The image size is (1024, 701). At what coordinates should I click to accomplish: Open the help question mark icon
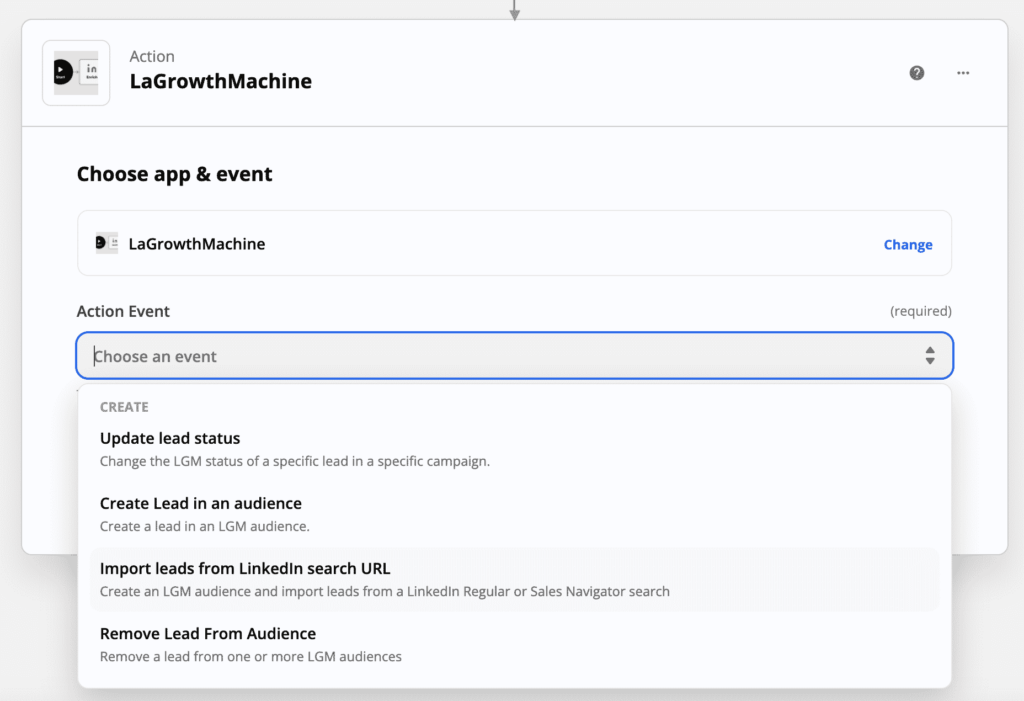(916, 73)
